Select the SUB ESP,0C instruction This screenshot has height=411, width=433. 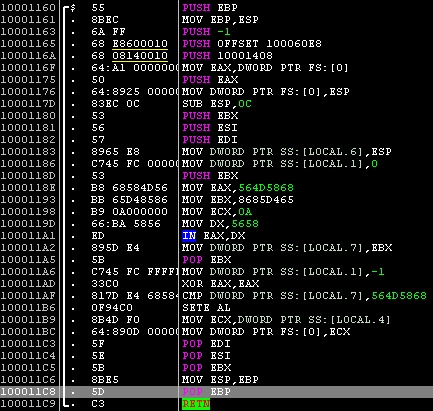(217, 104)
